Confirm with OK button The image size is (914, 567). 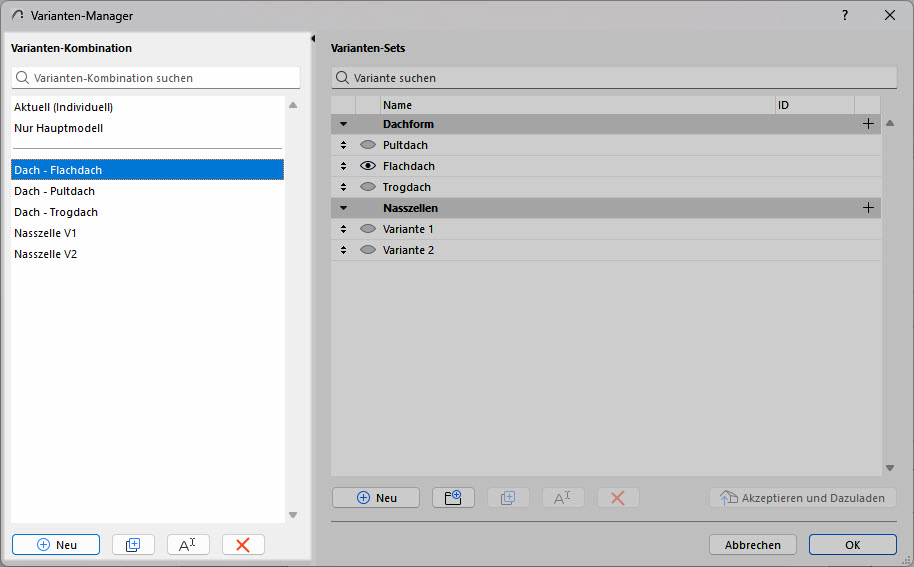pyautogui.click(x=852, y=545)
